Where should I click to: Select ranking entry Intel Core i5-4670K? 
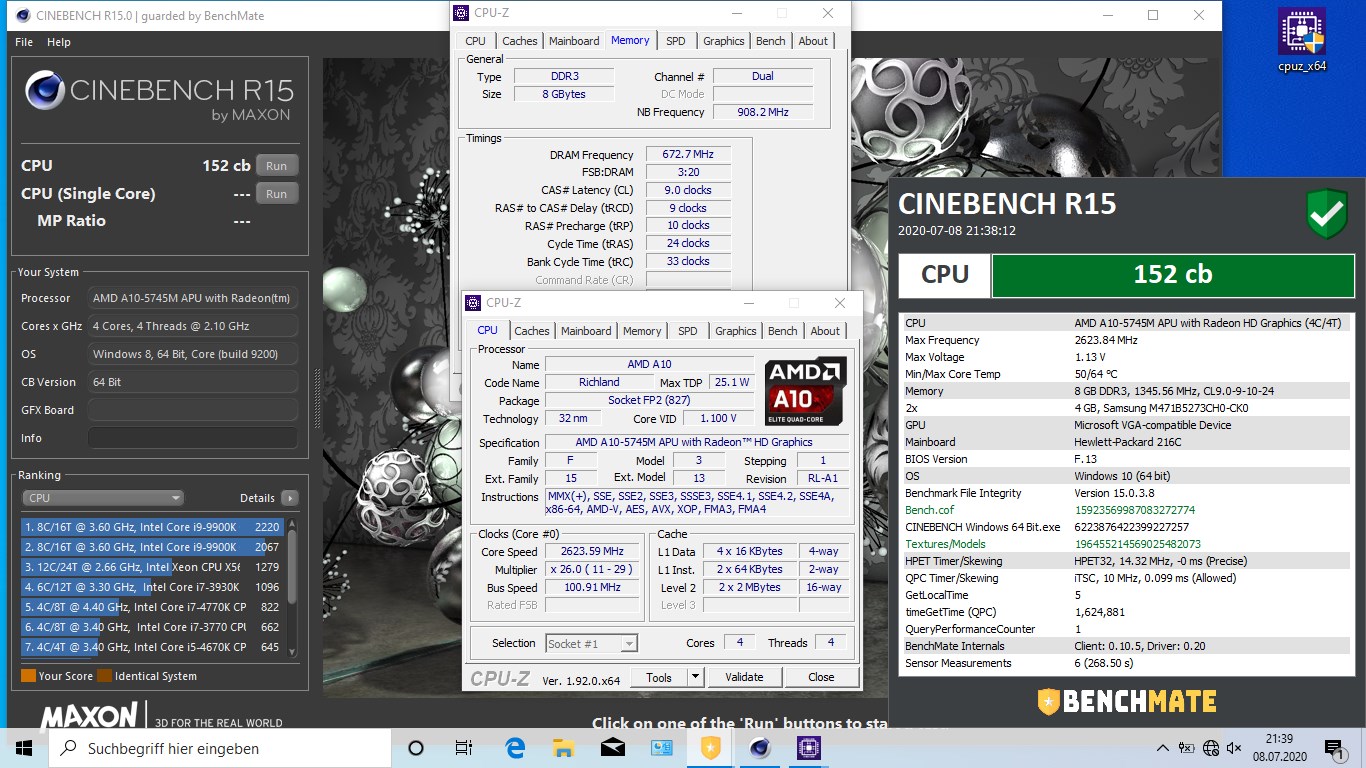152,647
